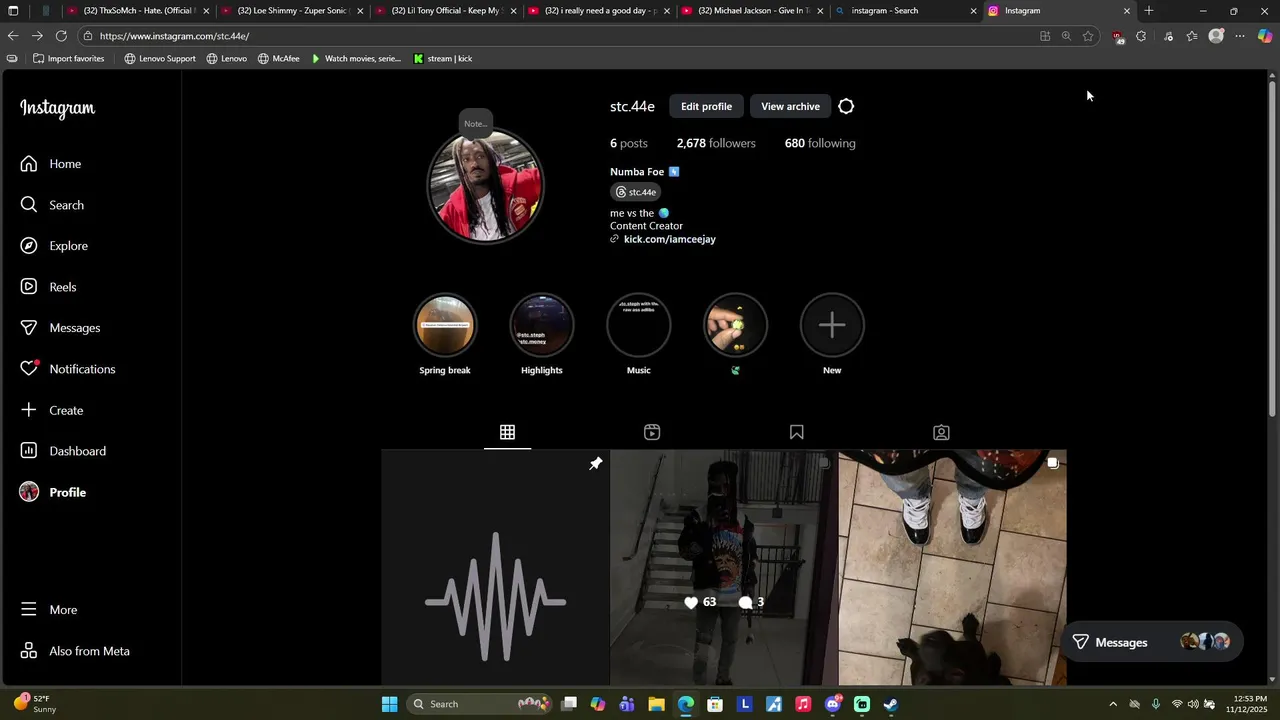Open the profile settings gear icon
The height and width of the screenshot is (720, 1280).
point(846,106)
